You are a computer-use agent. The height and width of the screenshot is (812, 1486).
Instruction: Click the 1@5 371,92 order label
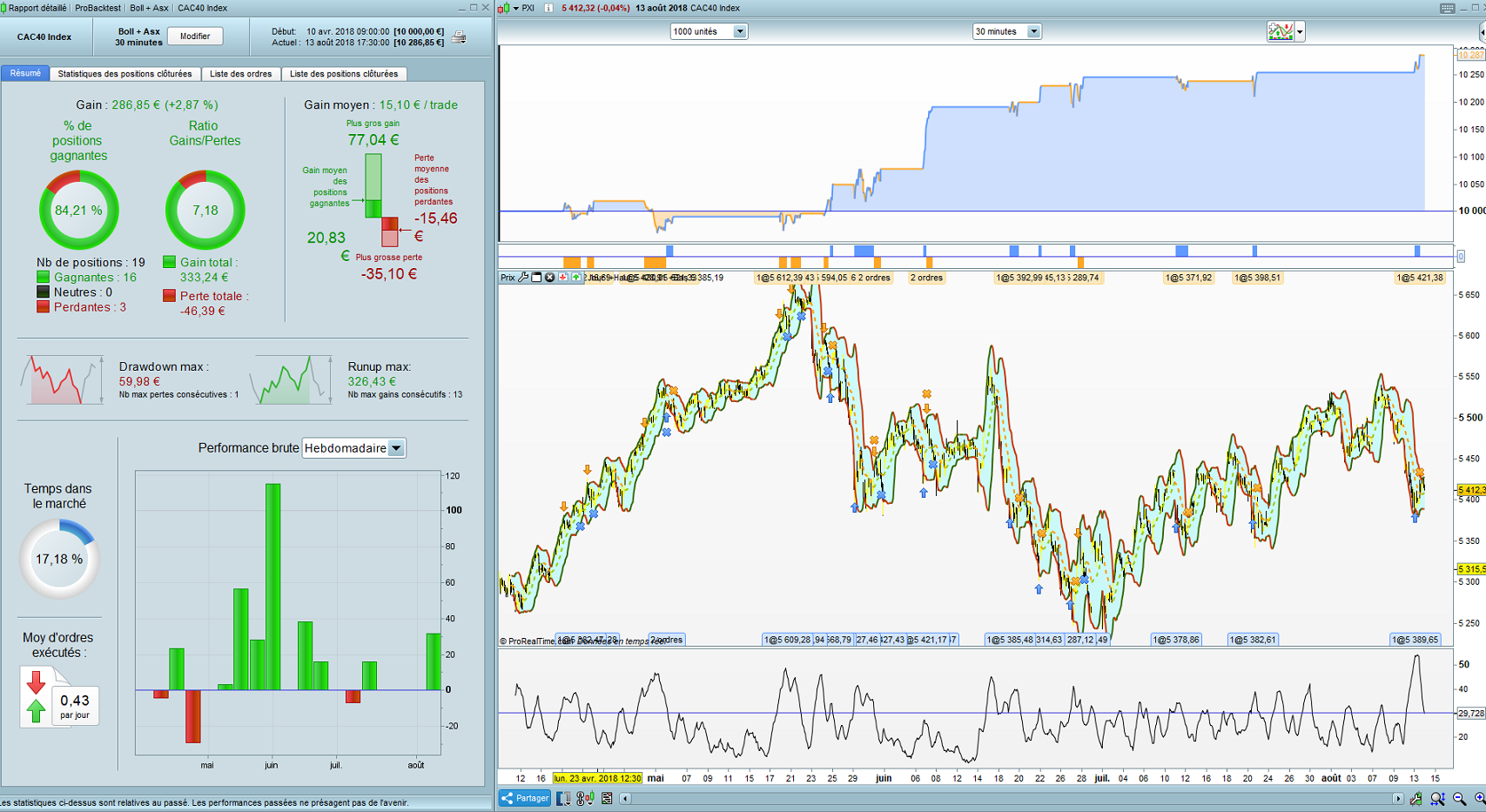[x=1187, y=278]
